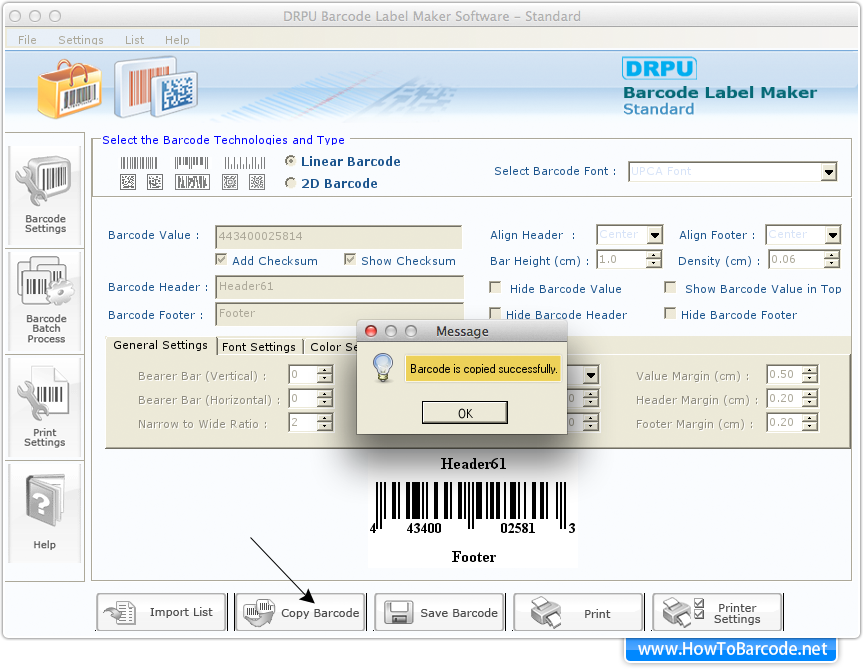Screen dimensions: 863x669
Task: Click the shopping bag barcode logo icon
Action: pos(69,90)
